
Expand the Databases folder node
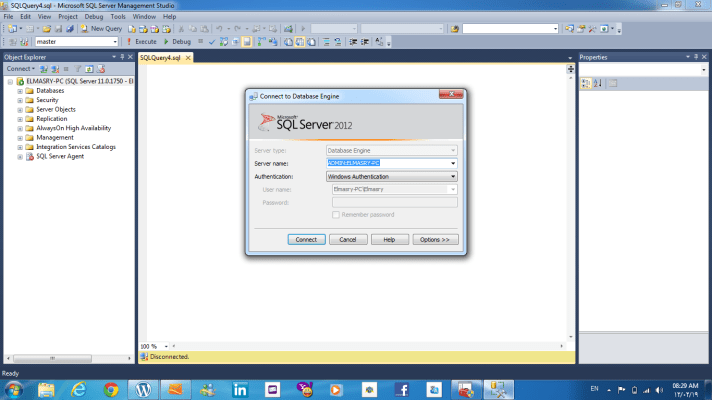click(20, 91)
